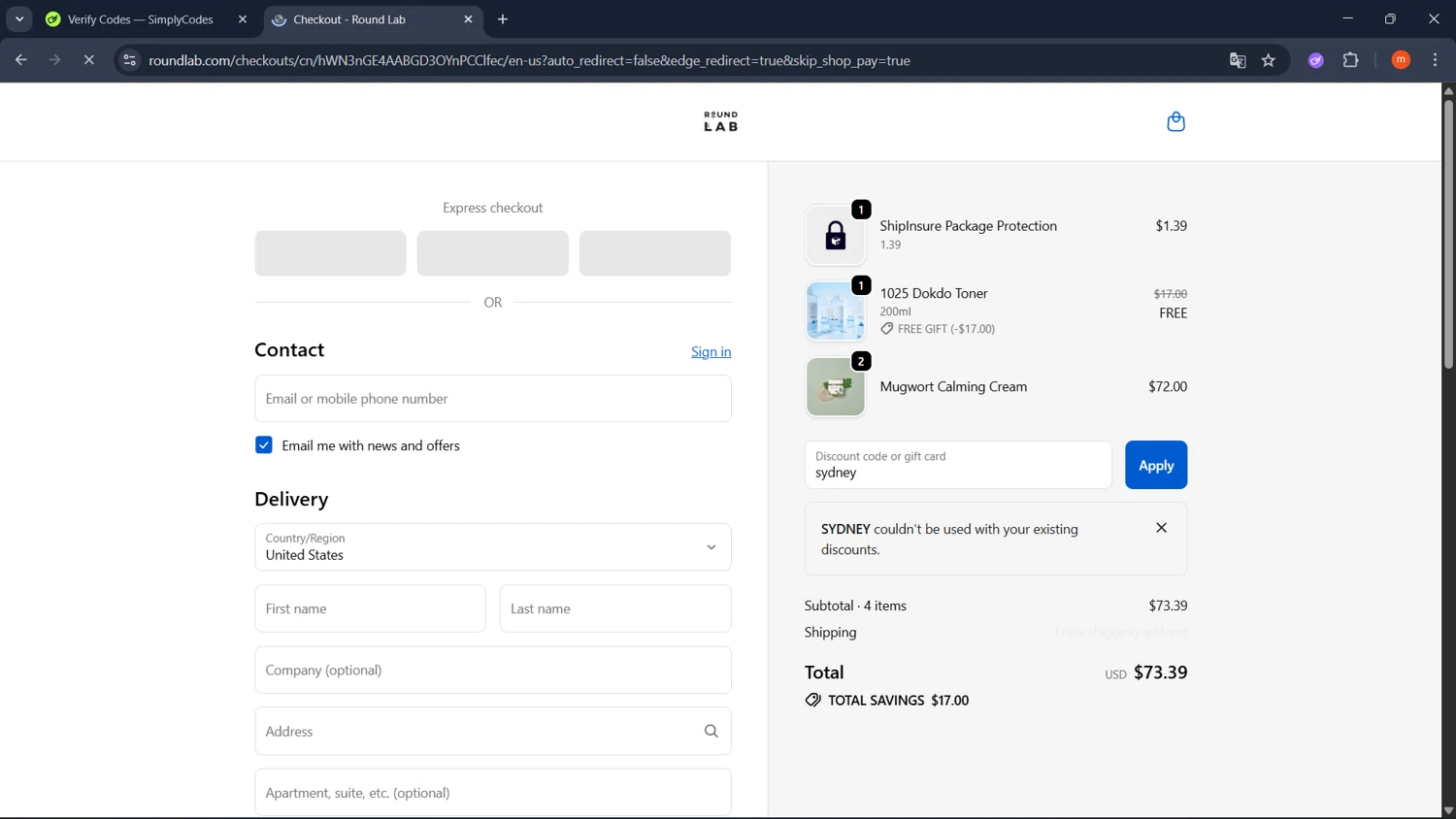Click the TOTAL SAVINGS $17.00 text
This screenshot has width=1456, height=819.
898,700
